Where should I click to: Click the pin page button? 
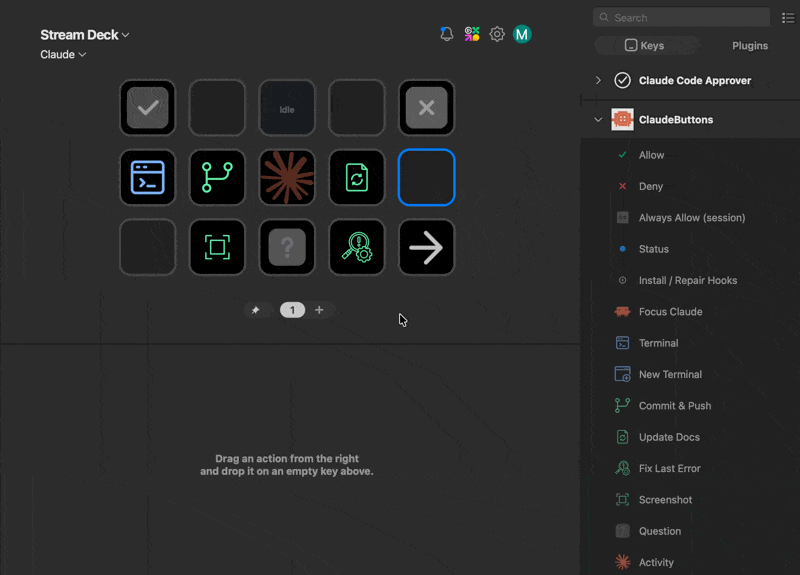coord(256,310)
